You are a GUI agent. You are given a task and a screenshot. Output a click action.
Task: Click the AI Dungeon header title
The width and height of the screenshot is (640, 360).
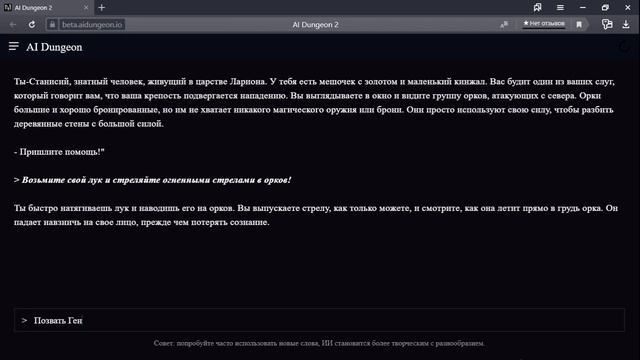tap(54, 47)
